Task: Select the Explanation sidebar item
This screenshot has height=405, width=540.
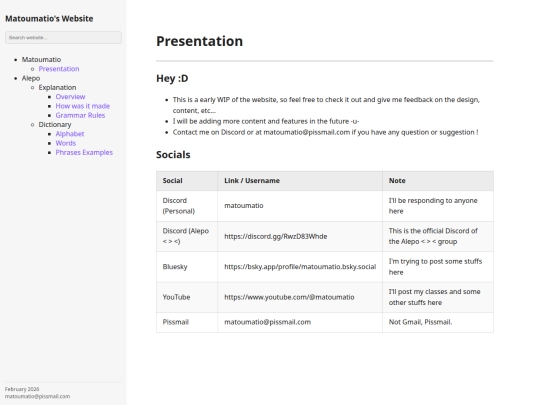Action: 57,87
